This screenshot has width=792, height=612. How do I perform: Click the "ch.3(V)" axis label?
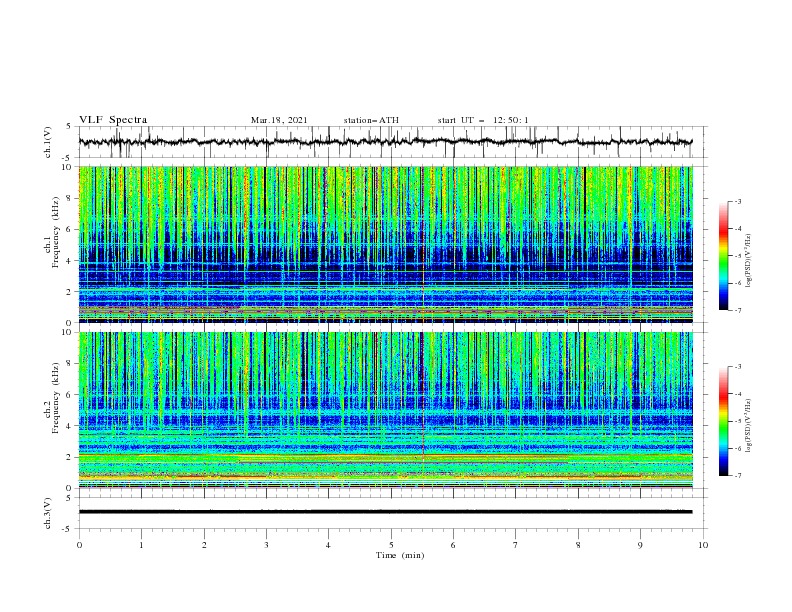[x=48, y=513]
